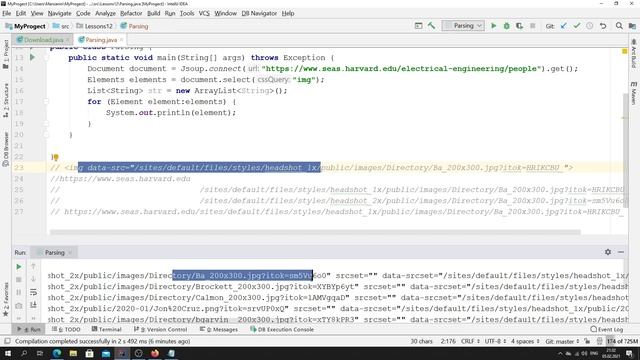Open Terminal tool window tab
The height and width of the screenshot is (360, 640).
click(x=107, y=329)
